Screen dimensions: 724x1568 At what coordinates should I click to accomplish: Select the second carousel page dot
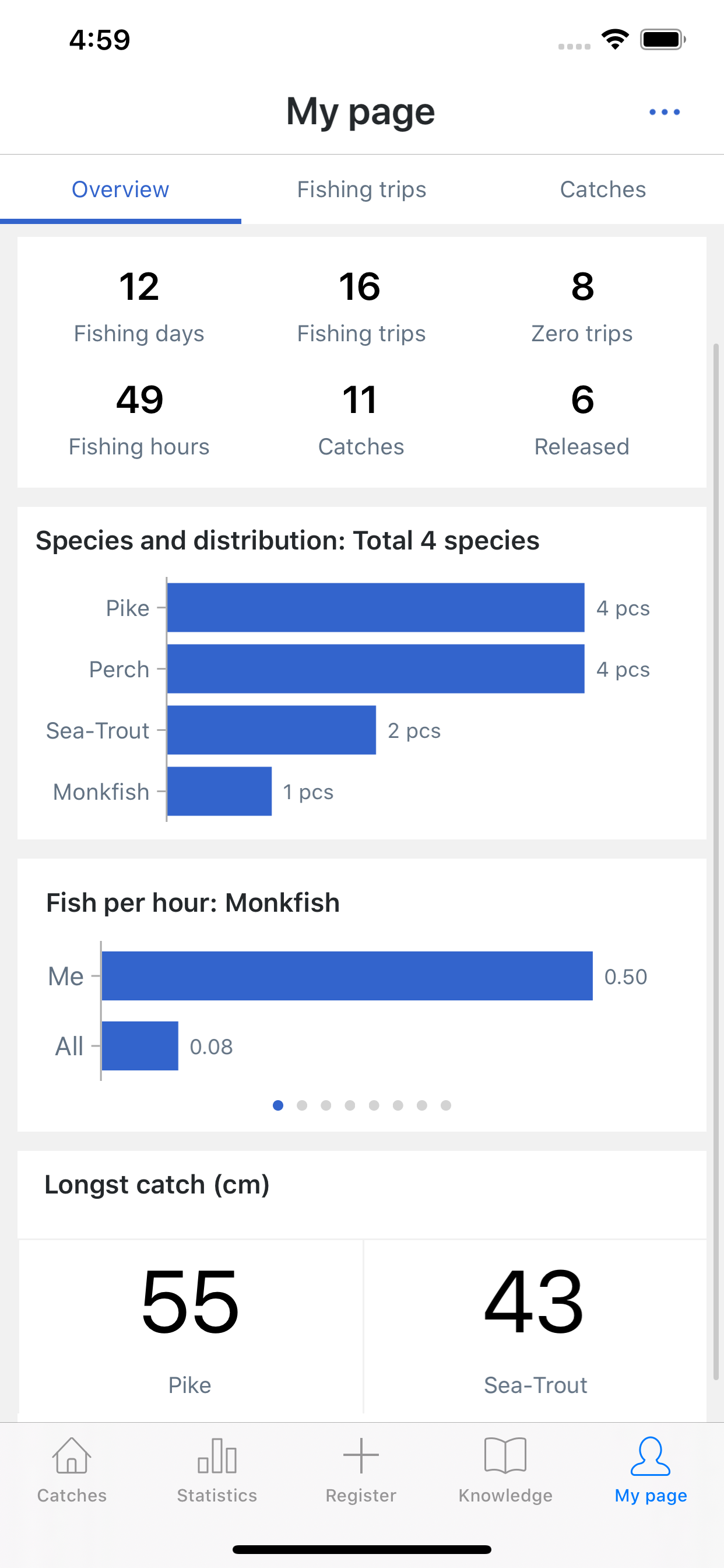click(302, 1105)
